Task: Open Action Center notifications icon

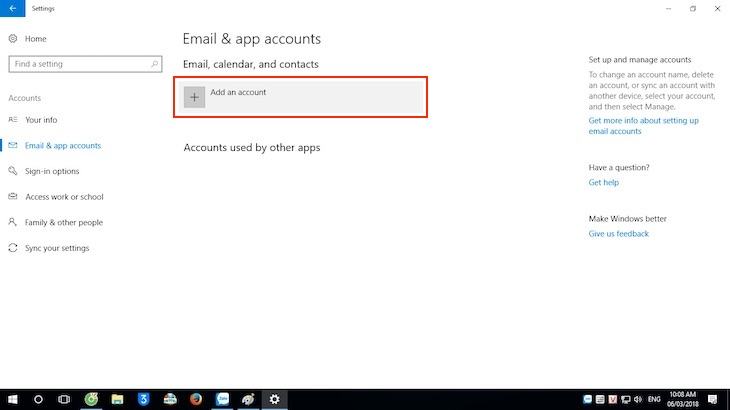Action: tap(712, 399)
